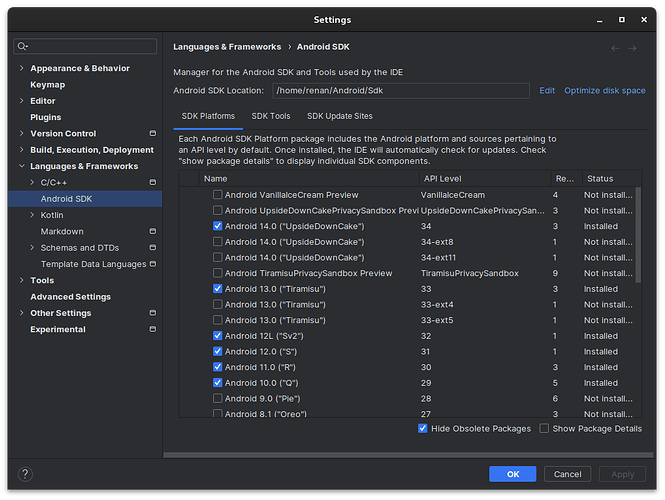This screenshot has height=500, width=665.
Task: Click project-level badge icon beside Experimental
Action: coord(153,329)
